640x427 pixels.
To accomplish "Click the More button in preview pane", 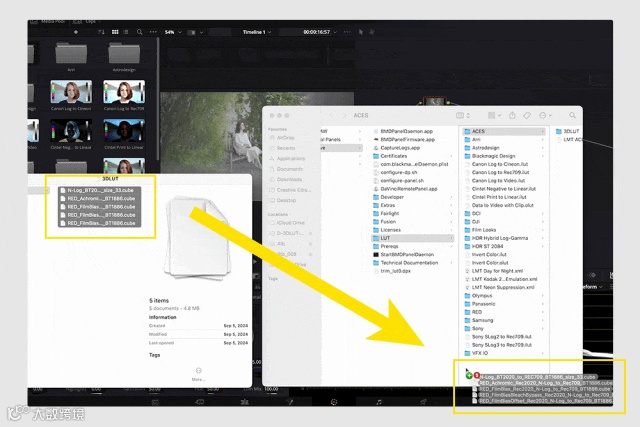I will point(198,374).
